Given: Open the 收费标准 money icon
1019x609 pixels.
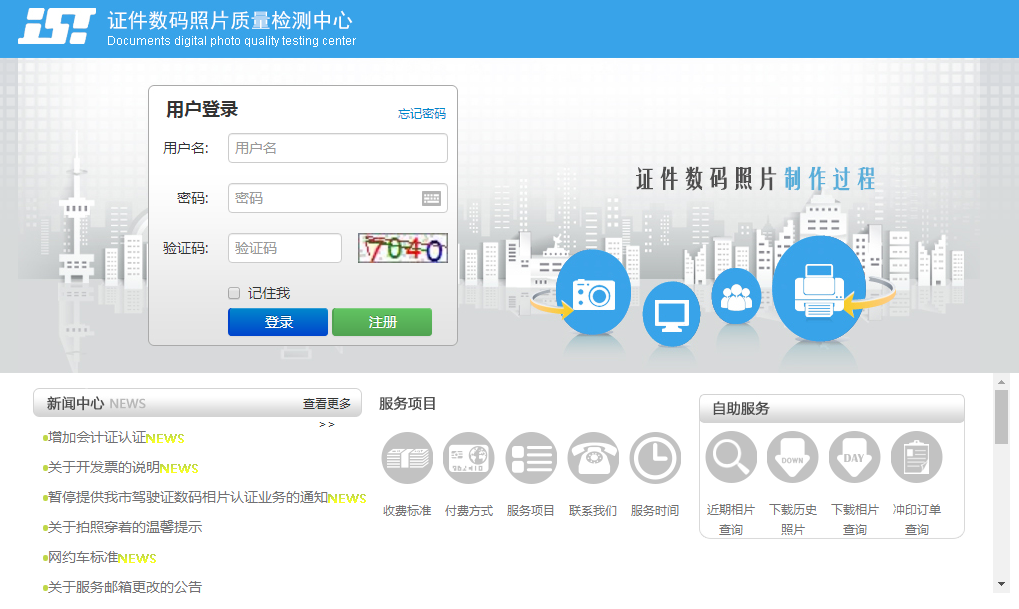Looking at the screenshot, I should (407, 458).
